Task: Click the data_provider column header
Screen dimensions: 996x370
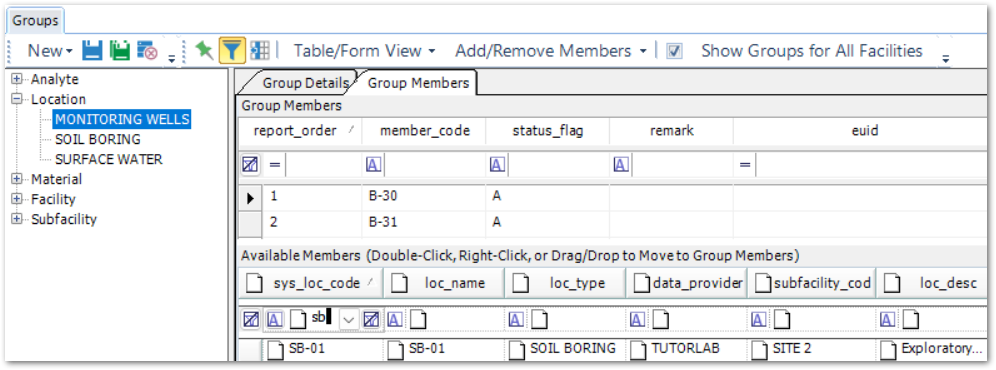Action: click(687, 284)
